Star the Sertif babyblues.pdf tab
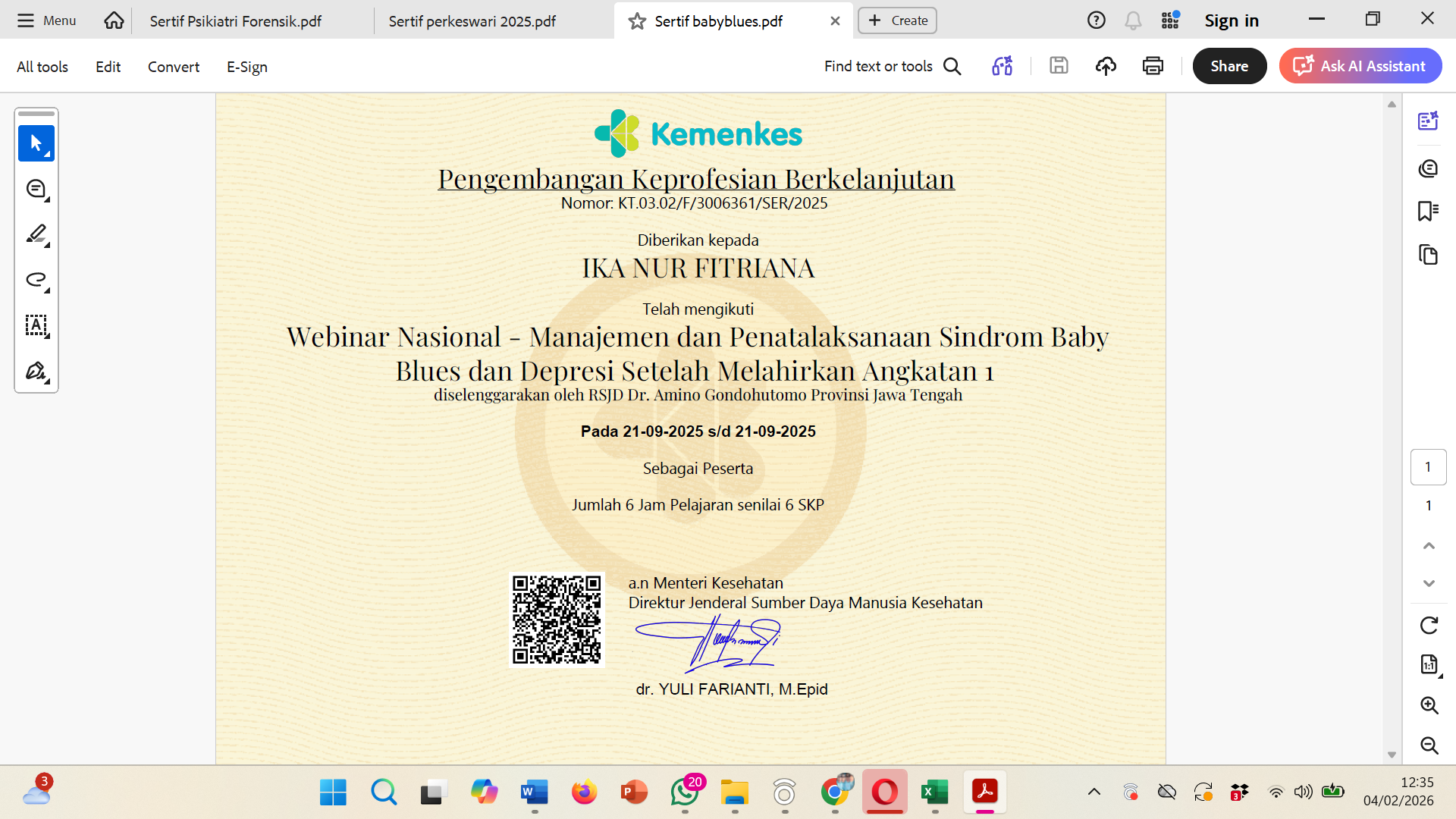The height and width of the screenshot is (819, 1456). [x=637, y=21]
